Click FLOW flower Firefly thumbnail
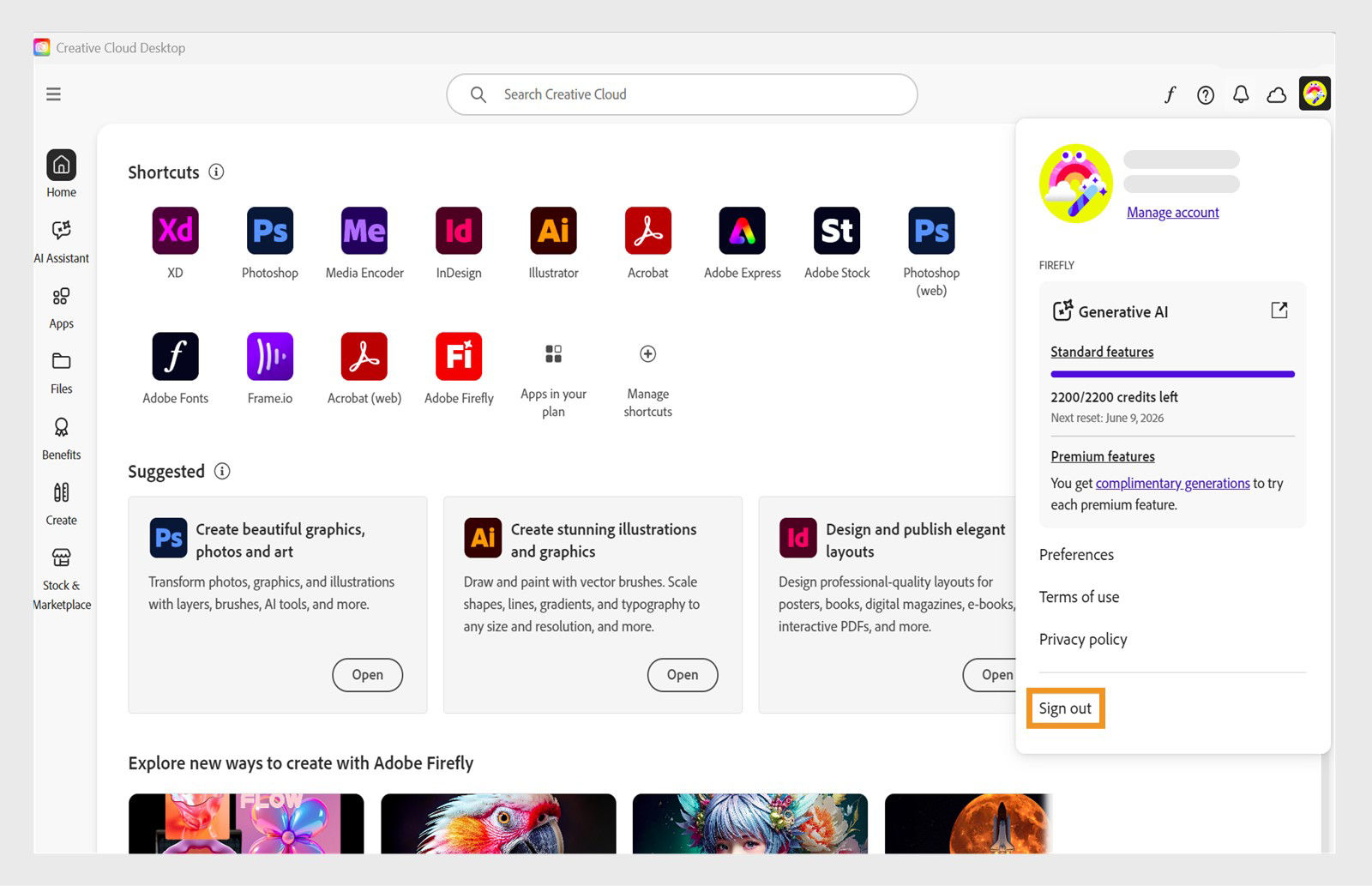Screen dimensions: 1372x886 click(246, 823)
